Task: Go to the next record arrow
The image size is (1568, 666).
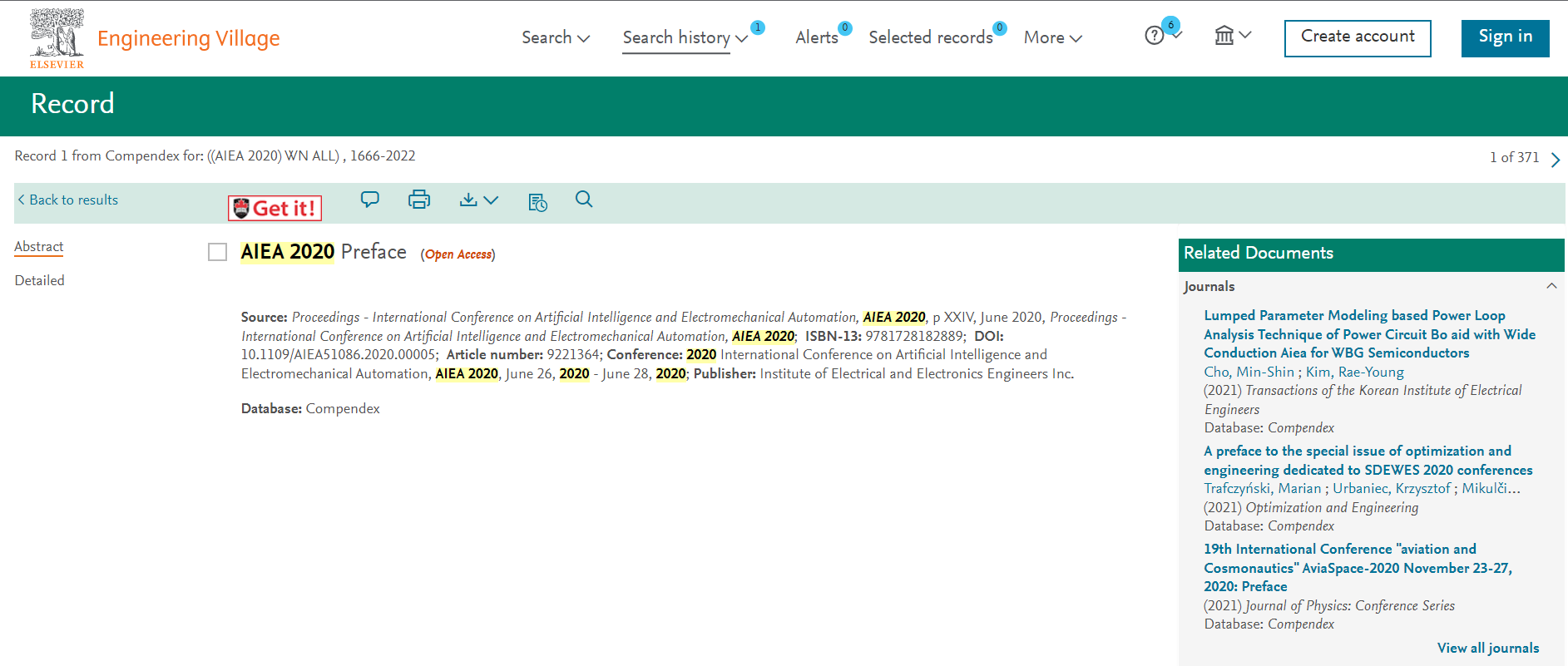Action: [x=1555, y=160]
